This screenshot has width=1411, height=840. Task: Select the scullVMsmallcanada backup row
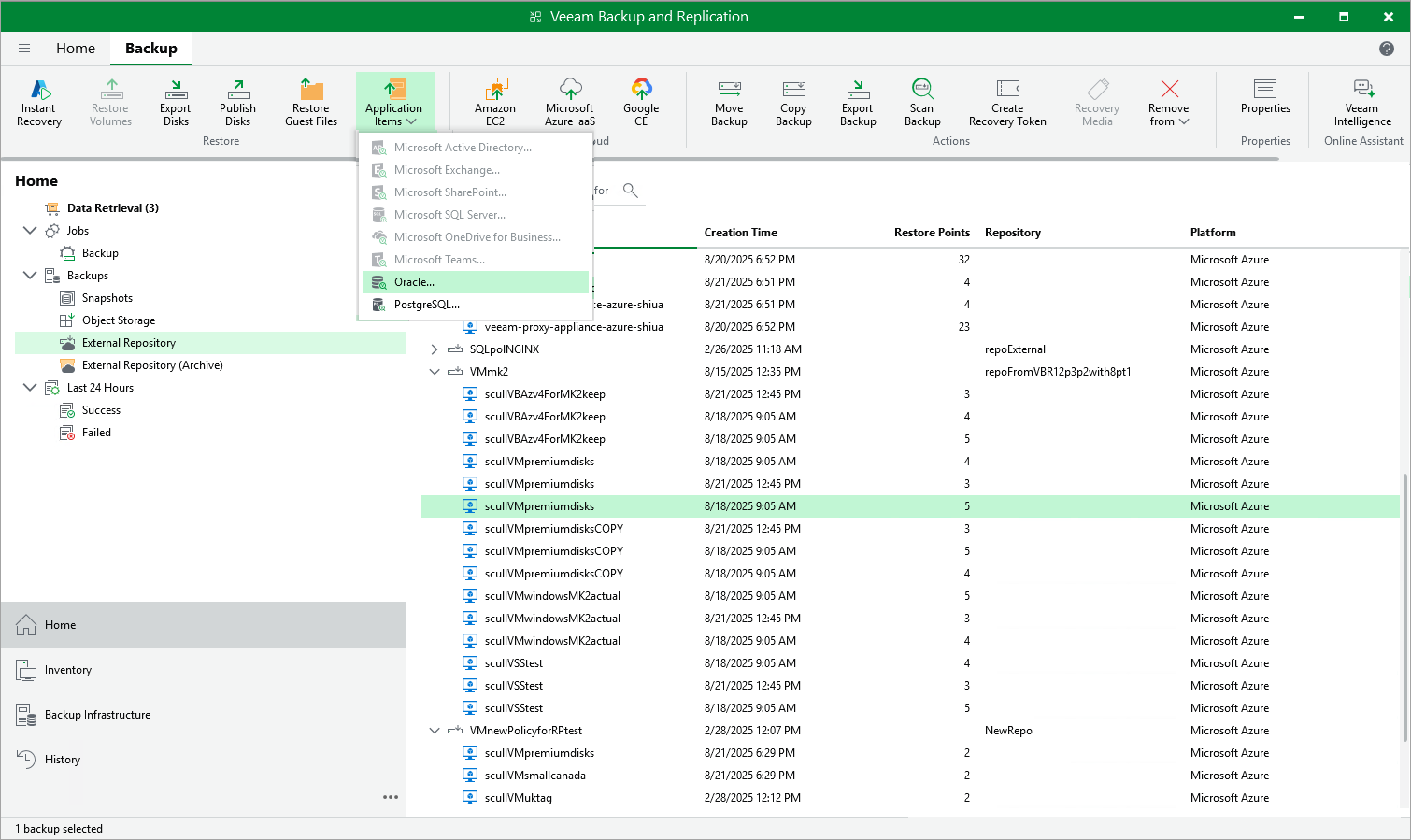(x=910, y=776)
